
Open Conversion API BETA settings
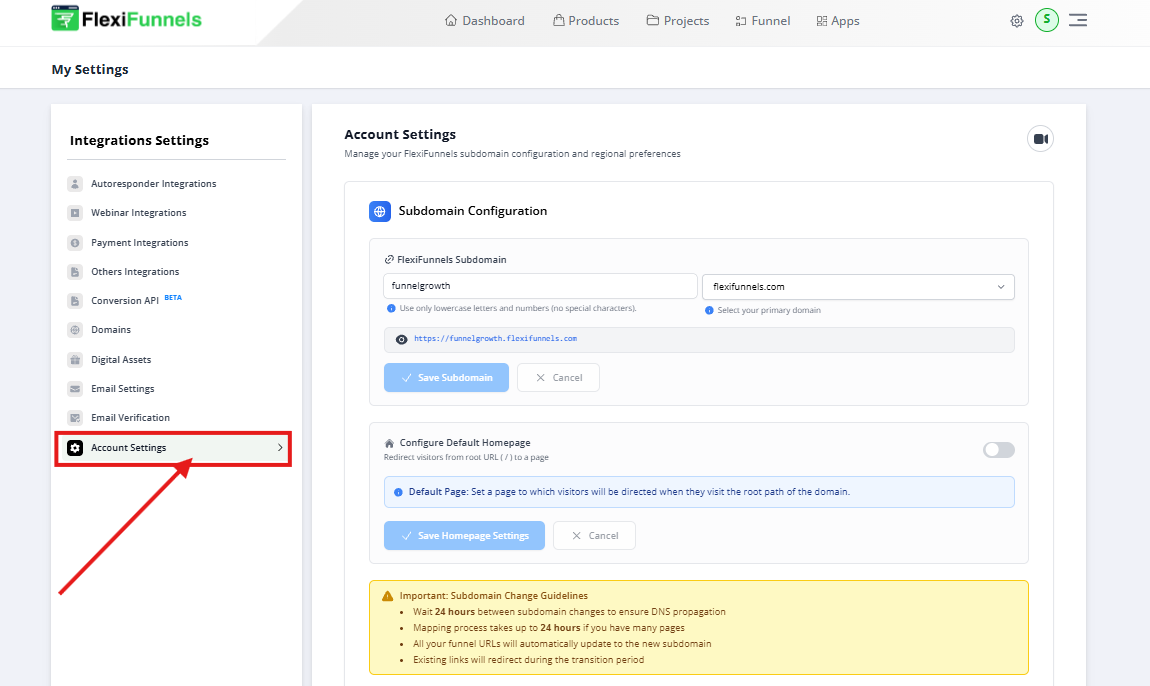tap(136, 301)
